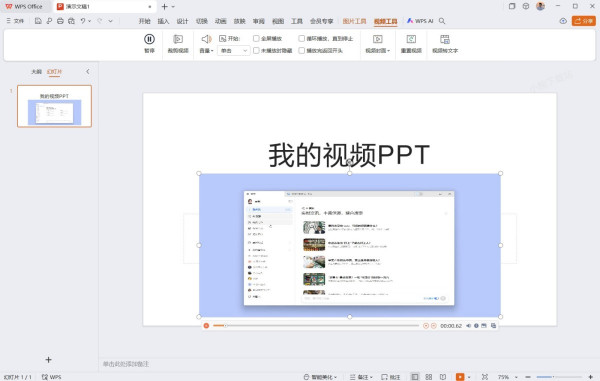Switch to the 设计 ribbon tab

click(x=182, y=21)
